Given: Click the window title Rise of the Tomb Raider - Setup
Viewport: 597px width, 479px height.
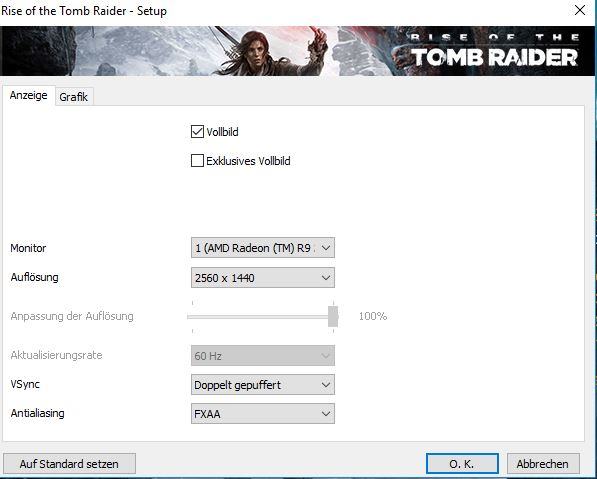Looking at the screenshot, I should (84, 11).
